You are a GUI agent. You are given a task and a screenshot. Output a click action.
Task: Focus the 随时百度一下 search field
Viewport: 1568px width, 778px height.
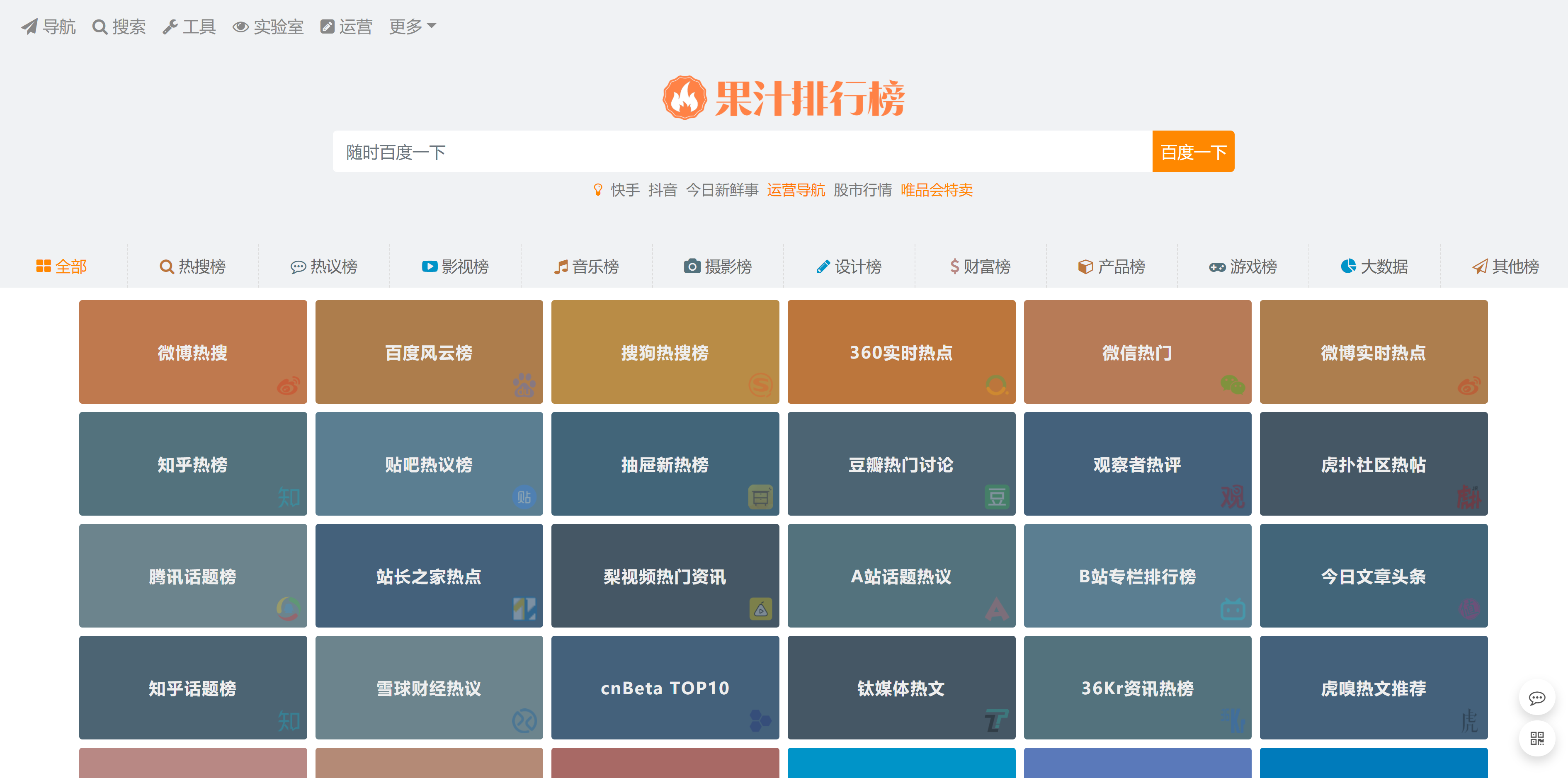tap(742, 152)
